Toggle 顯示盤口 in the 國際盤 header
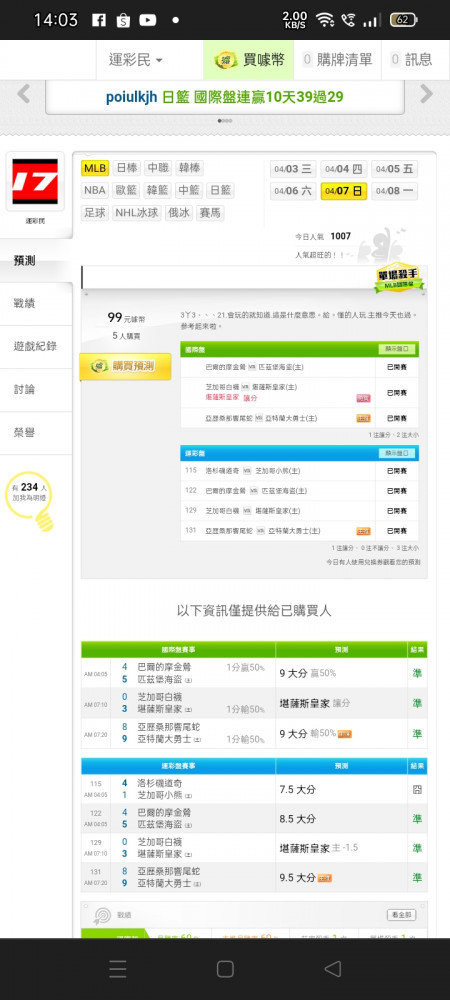 [x=397, y=349]
